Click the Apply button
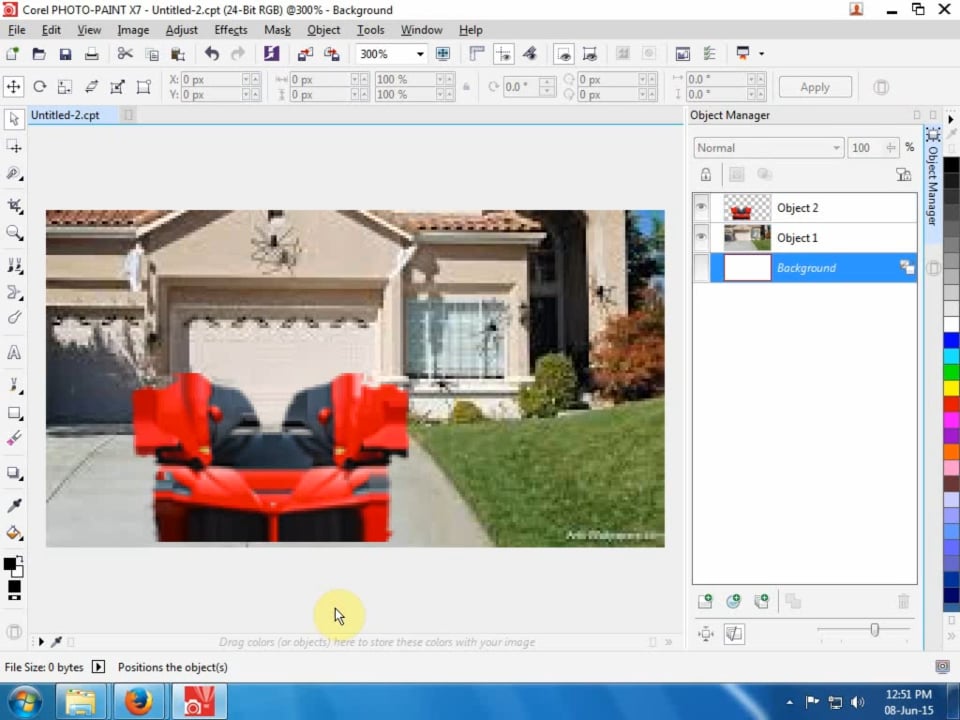Viewport: 960px width, 720px height. pos(815,87)
